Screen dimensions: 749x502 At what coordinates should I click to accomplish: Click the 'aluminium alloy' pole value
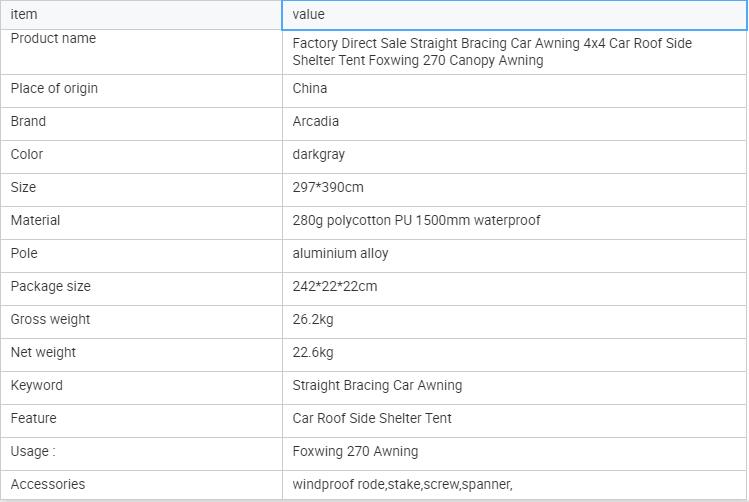pyautogui.click(x=340, y=253)
